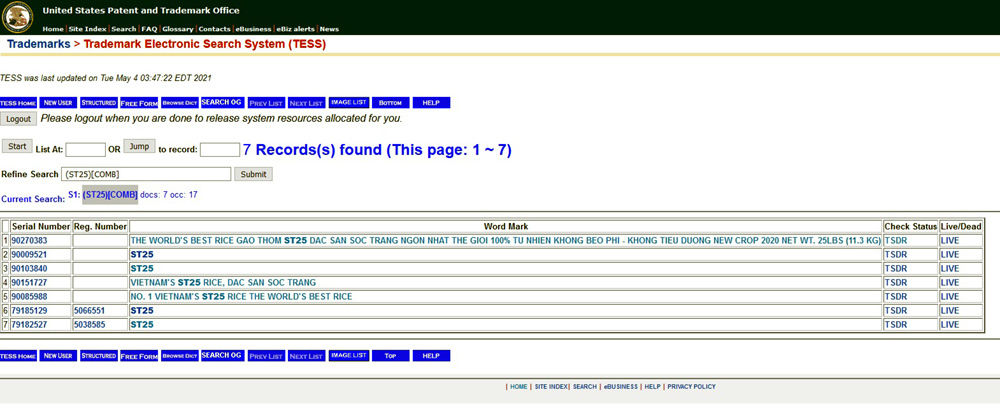This screenshot has width=1000, height=413.
Task: Click the List At input box
Action: point(85,150)
